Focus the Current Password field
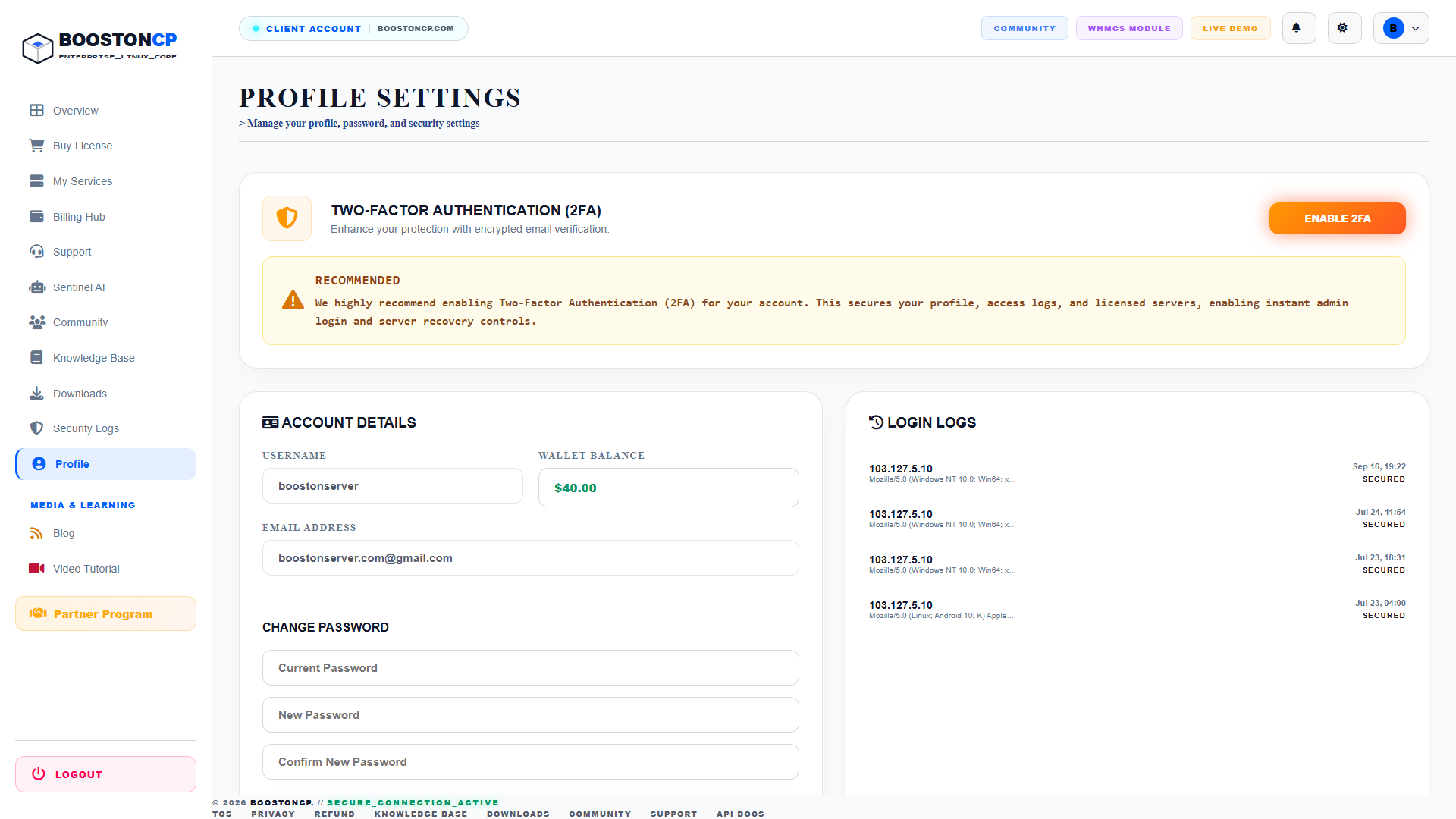 (530, 668)
